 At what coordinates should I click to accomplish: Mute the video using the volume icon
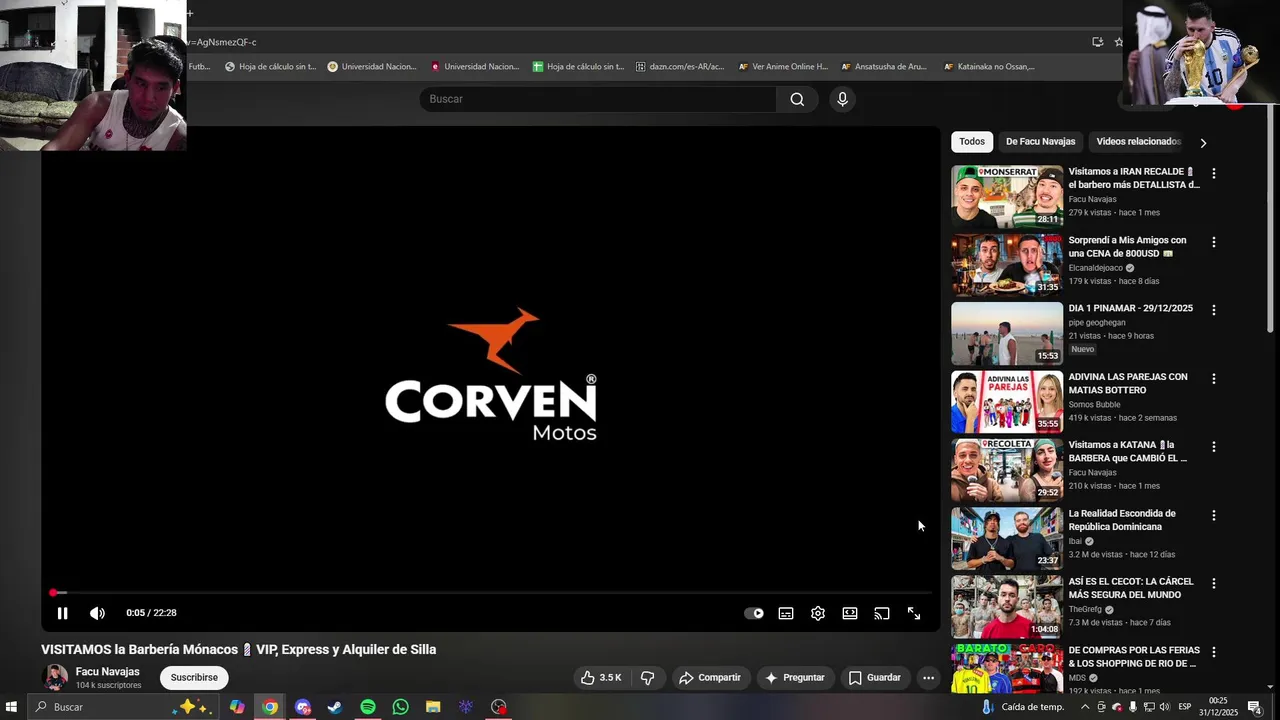pos(97,613)
